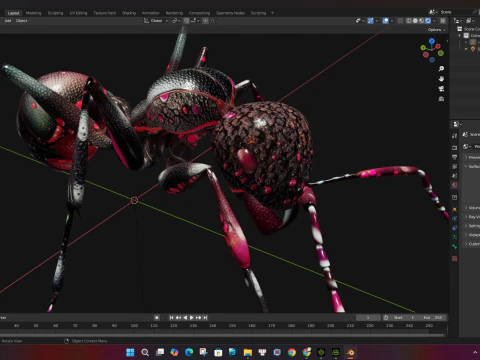Expand the Volume panel in properties
This screenshot has width=480, height=360.
point(472,208)
